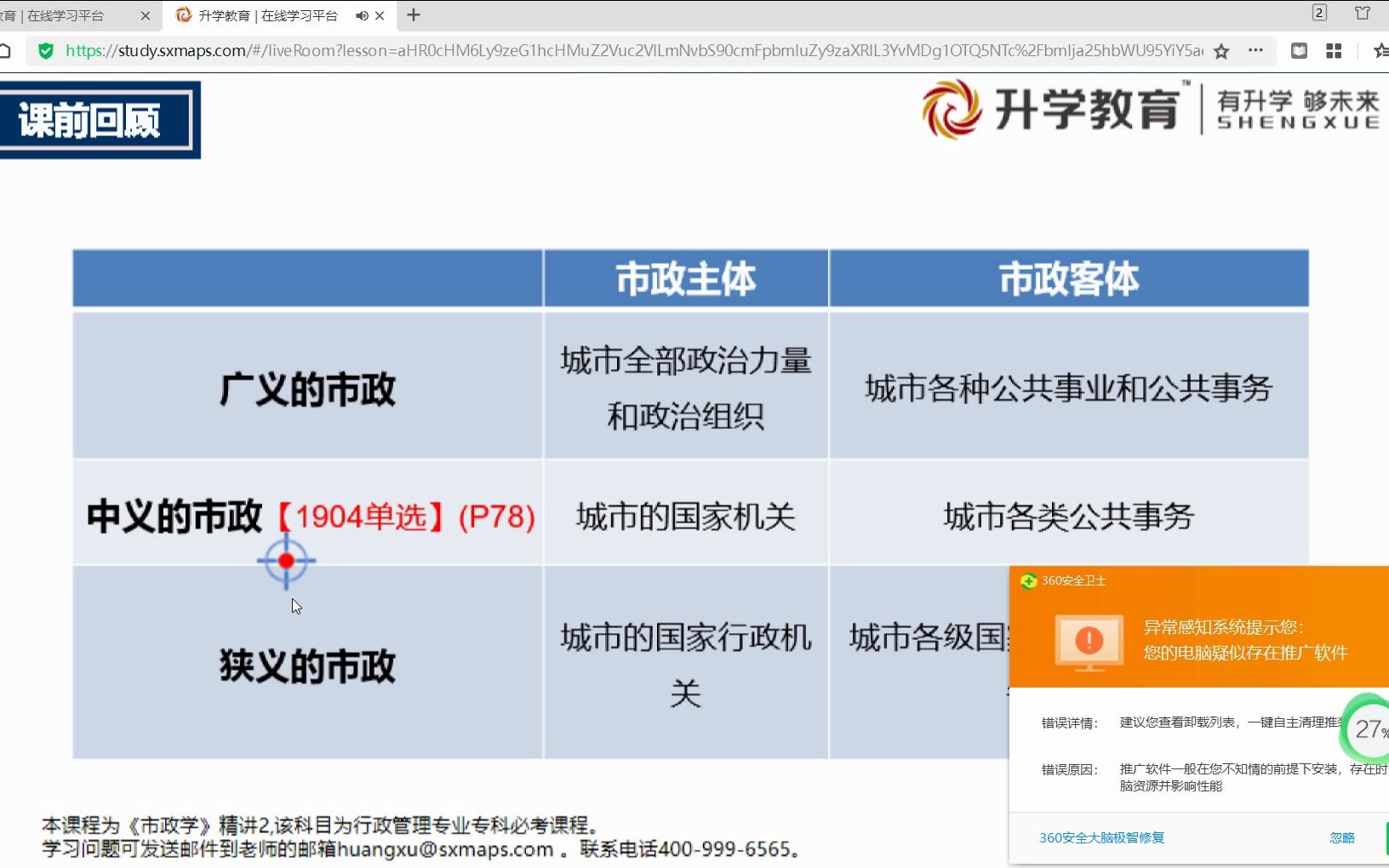The height and width of the screenshot is (868, 1389).
Task: Click the 错误原因 label in popup
Action: tap(1070, 770)
